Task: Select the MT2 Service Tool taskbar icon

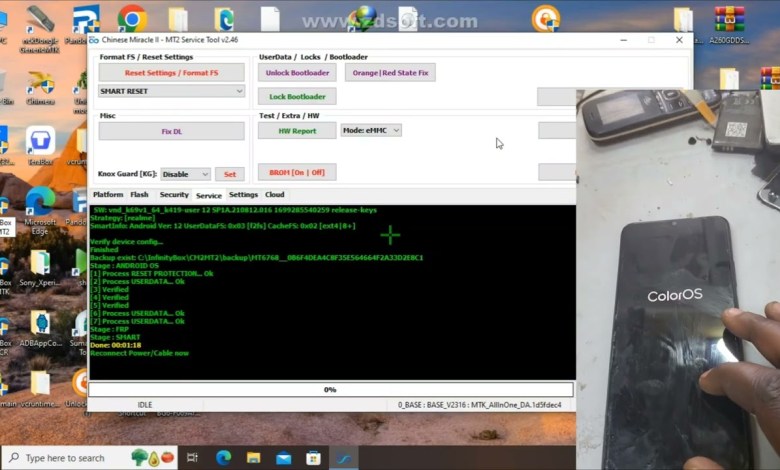Action: [x=344, y=458]
